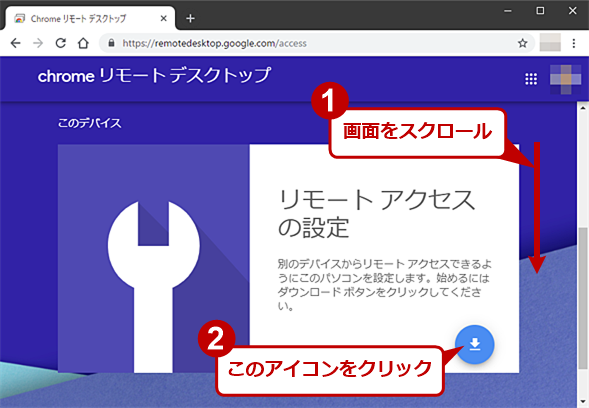Screen dimensions: 589x408
Task: Click the Chrome profile picture in toolbar
Action: click(550, 42)
